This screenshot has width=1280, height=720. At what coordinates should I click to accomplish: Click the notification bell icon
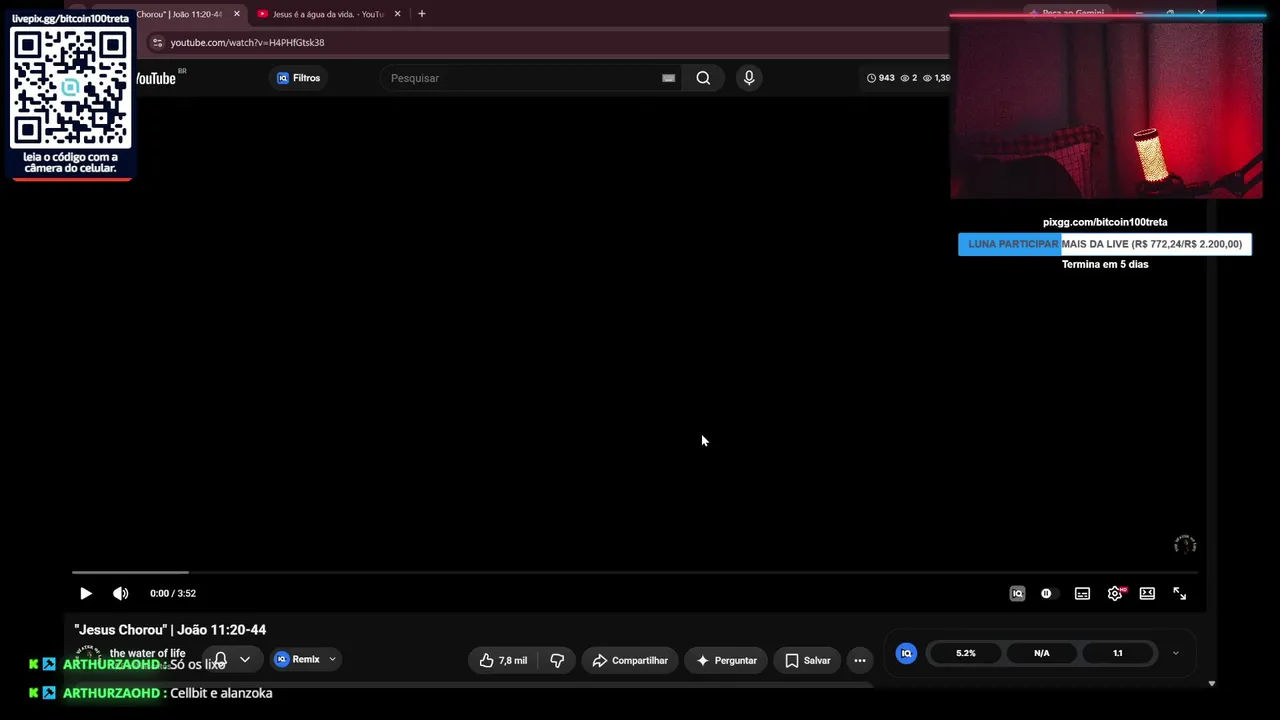221,659
